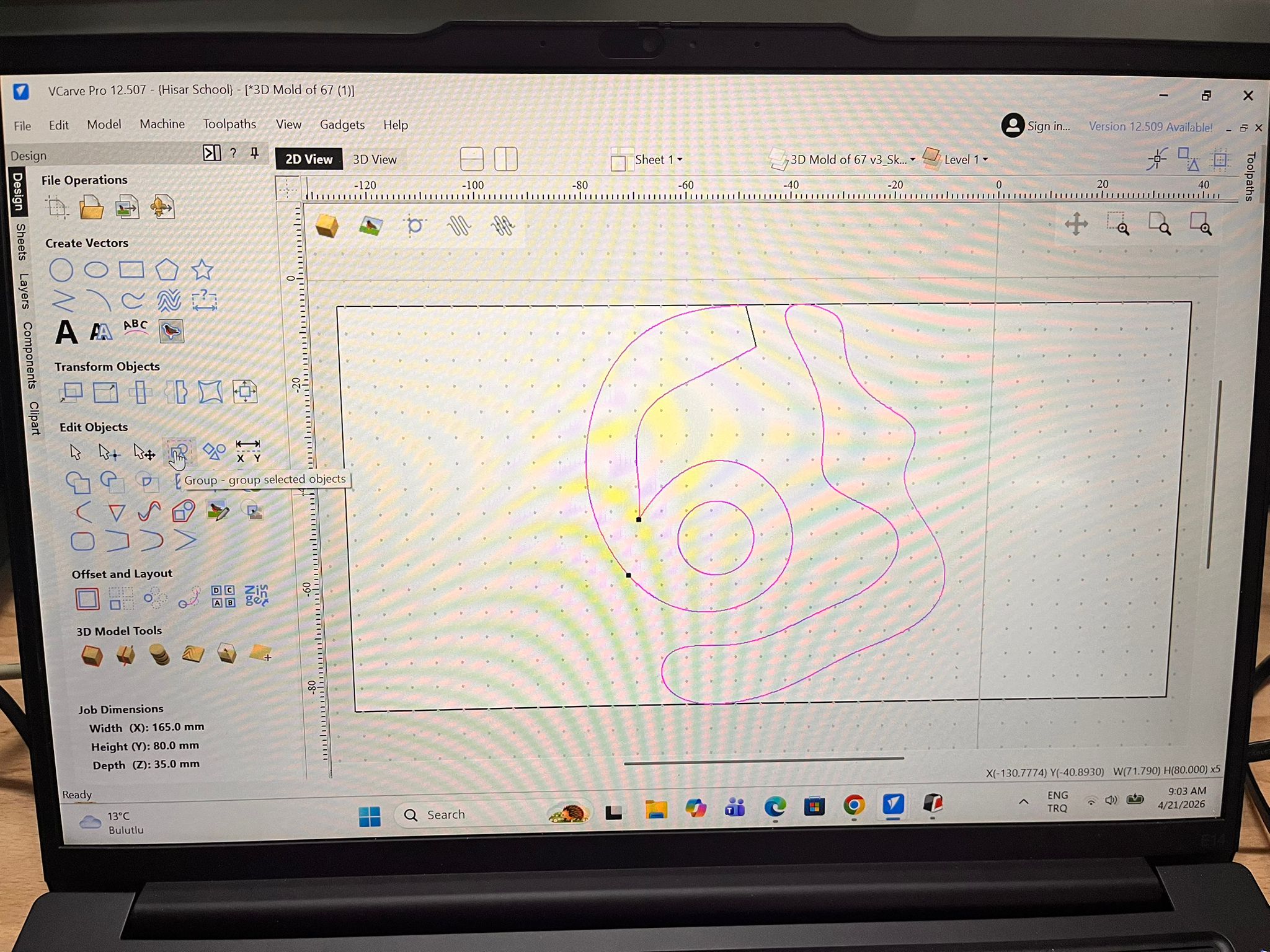Select the Draw Star tool
This screenshot has height=952, width=1270.
click(x=202, y=270)
